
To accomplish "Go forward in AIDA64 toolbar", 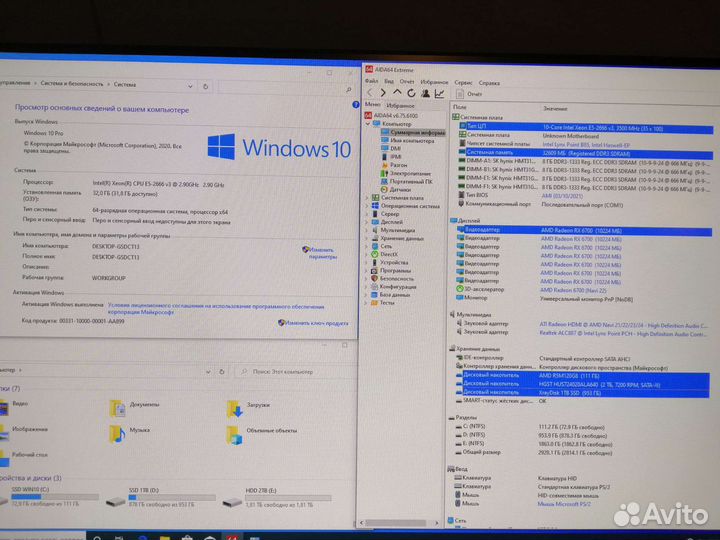I will click(x=383, y=93).
